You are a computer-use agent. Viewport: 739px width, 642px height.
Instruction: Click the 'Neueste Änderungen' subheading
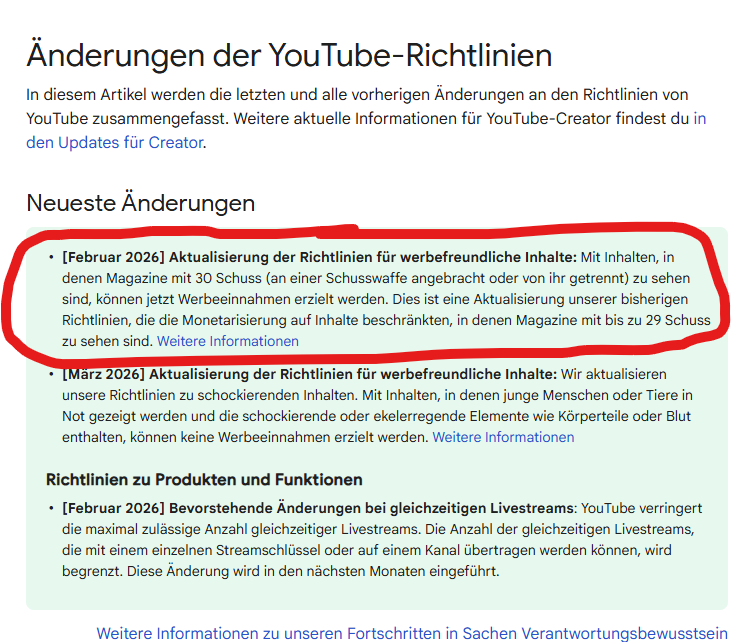(x=140, y=203)
